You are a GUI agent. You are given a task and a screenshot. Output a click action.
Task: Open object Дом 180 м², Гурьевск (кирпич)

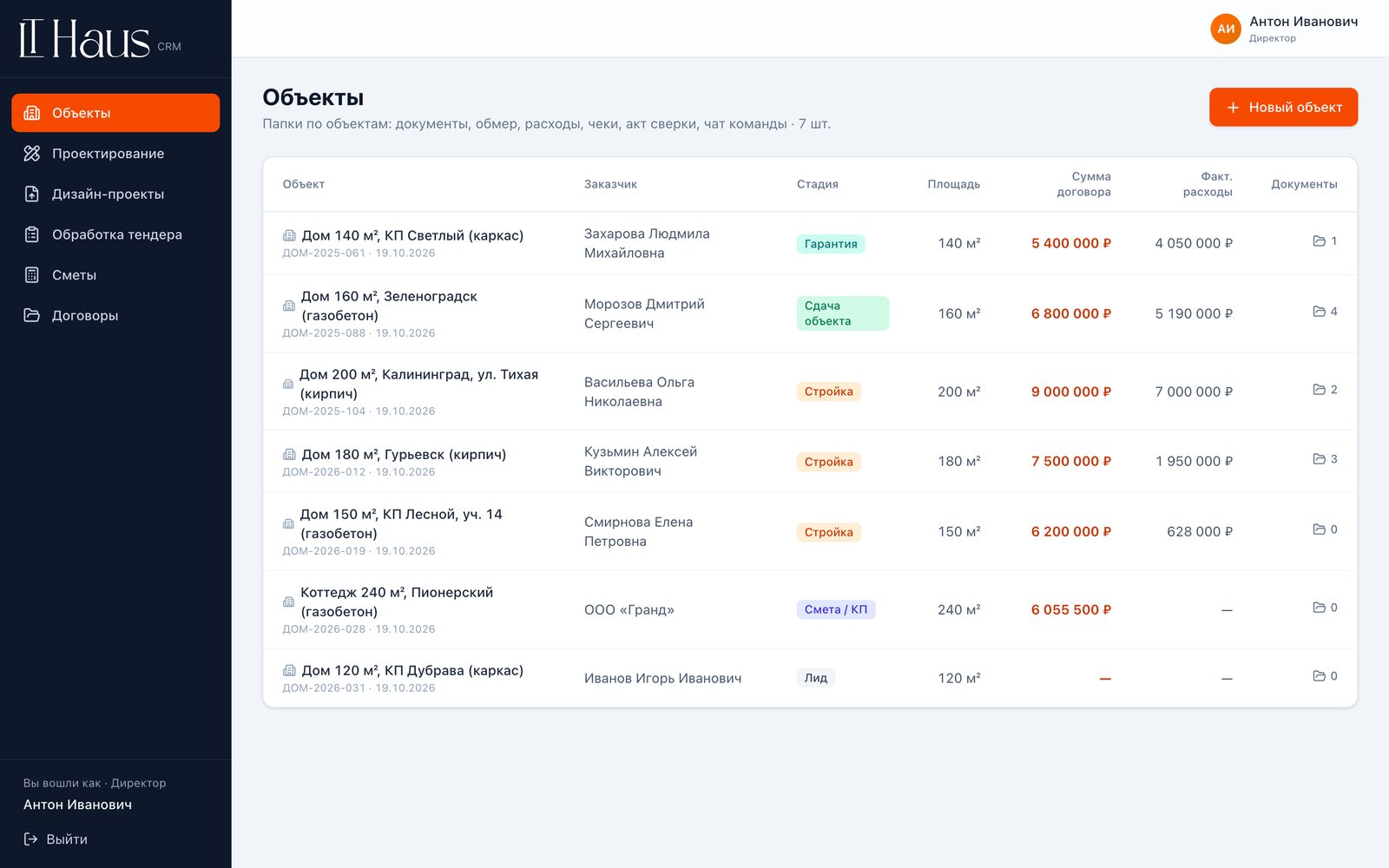pos(404,455)
